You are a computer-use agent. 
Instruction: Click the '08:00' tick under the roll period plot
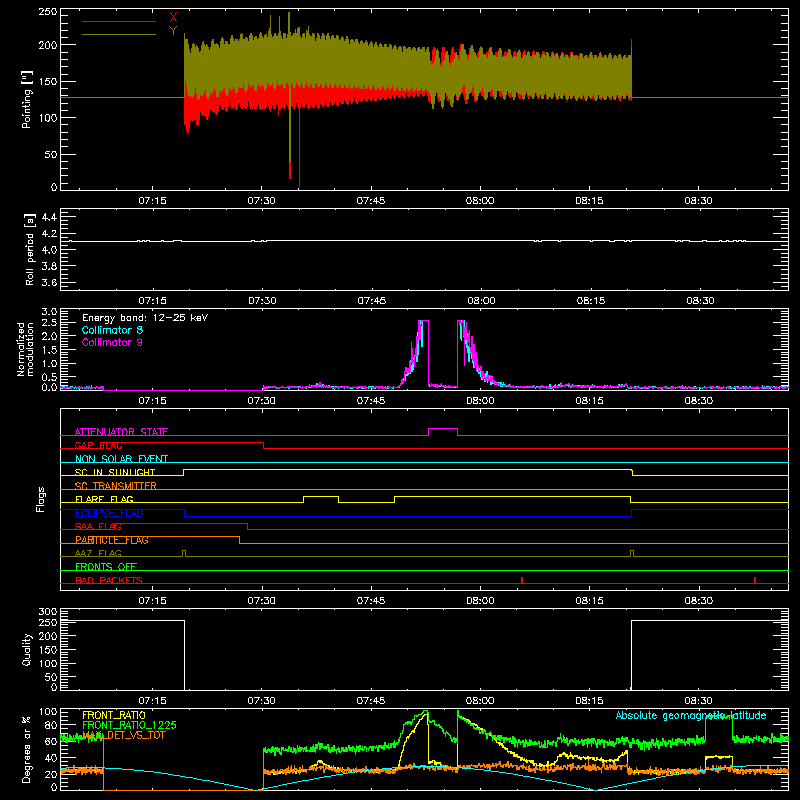pos(481,301)
